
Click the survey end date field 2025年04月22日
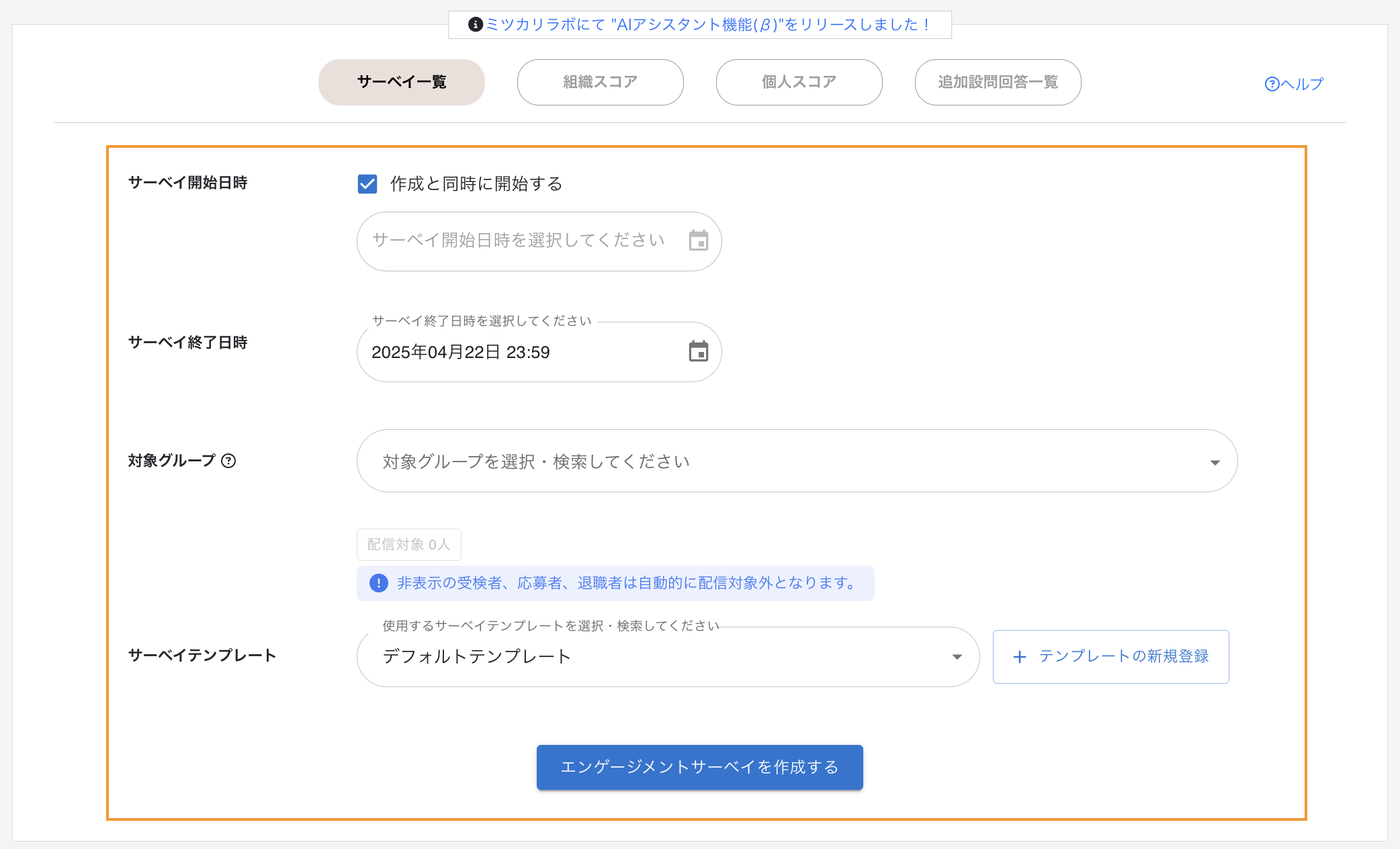tap(511, 352)
